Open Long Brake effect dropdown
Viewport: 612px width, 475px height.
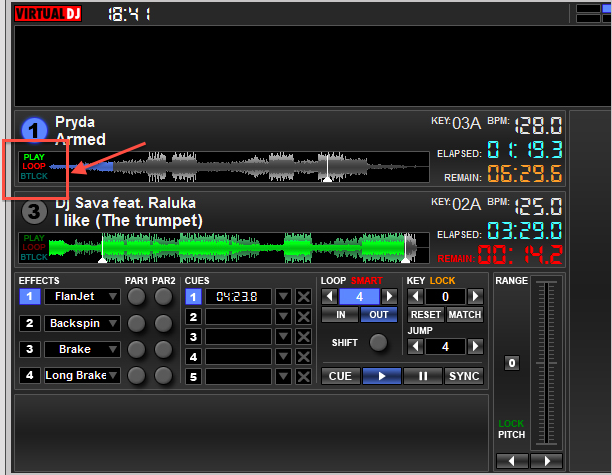click(x=113, y=375)
